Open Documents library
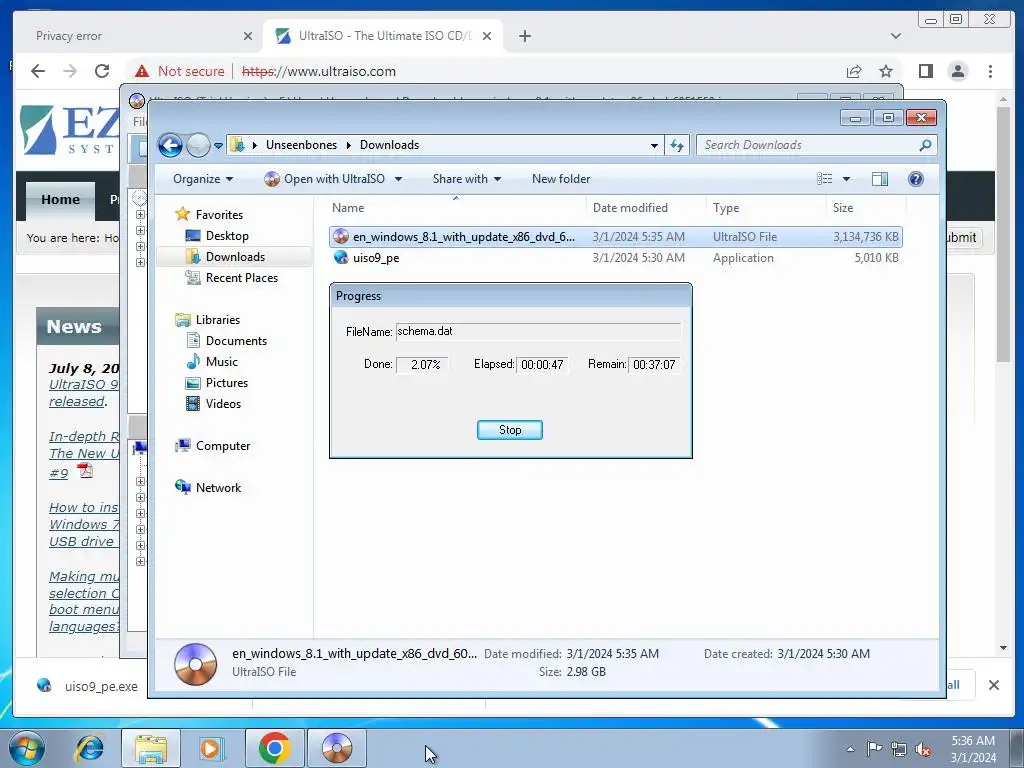 [x=227, y=341]
